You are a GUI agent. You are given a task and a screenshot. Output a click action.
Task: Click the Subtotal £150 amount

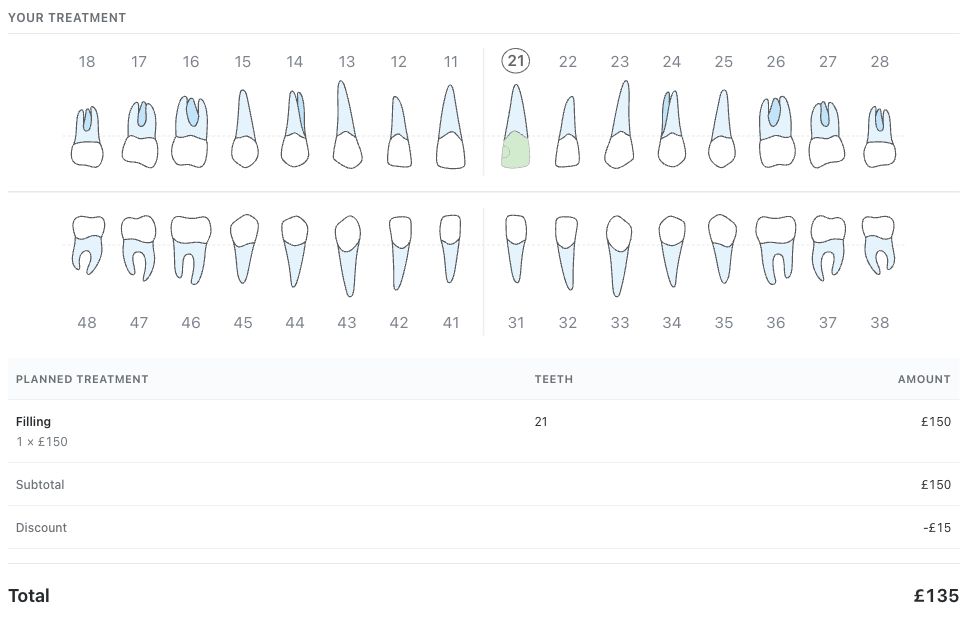936,485
